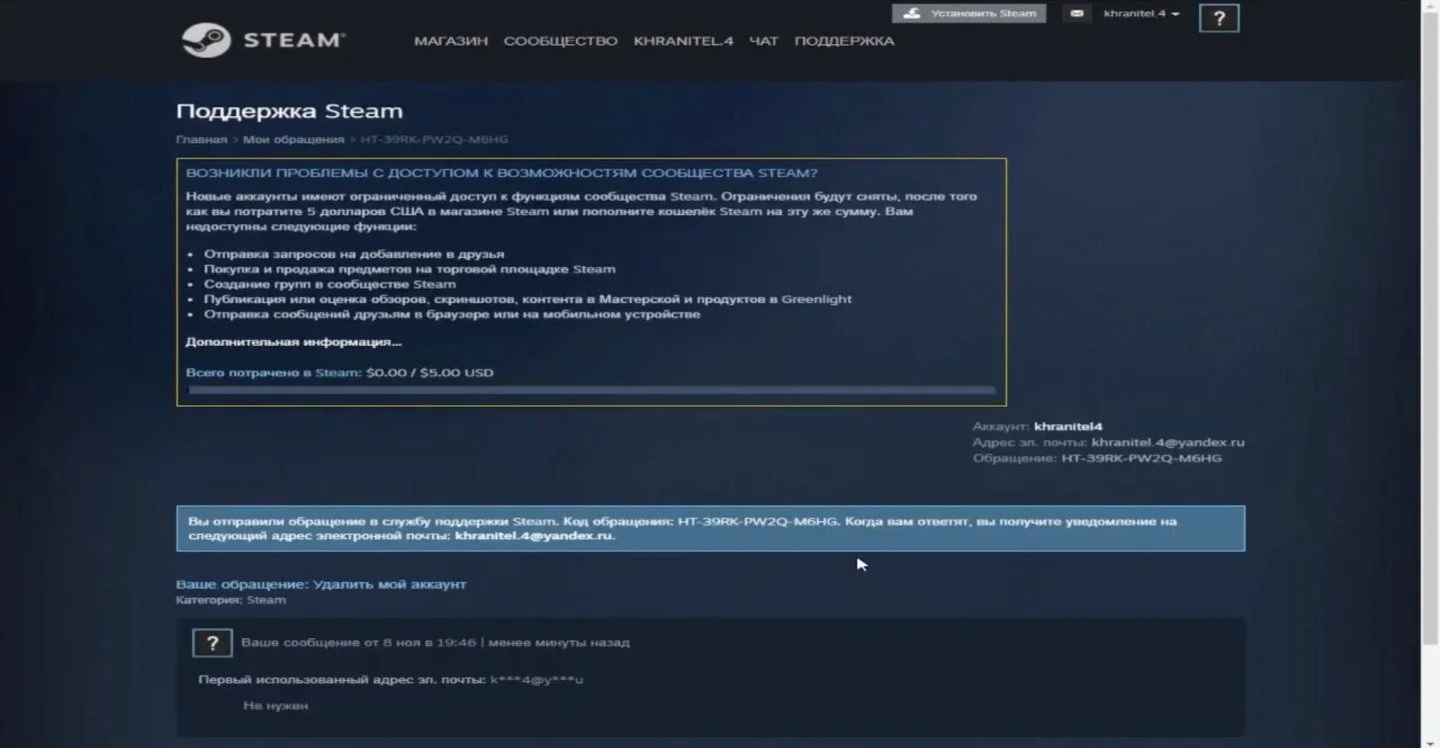The height and width of the screenshot is (748, 1440).
Task: Click the ticket code after "Обращение:"
Action: (1141, 458)
